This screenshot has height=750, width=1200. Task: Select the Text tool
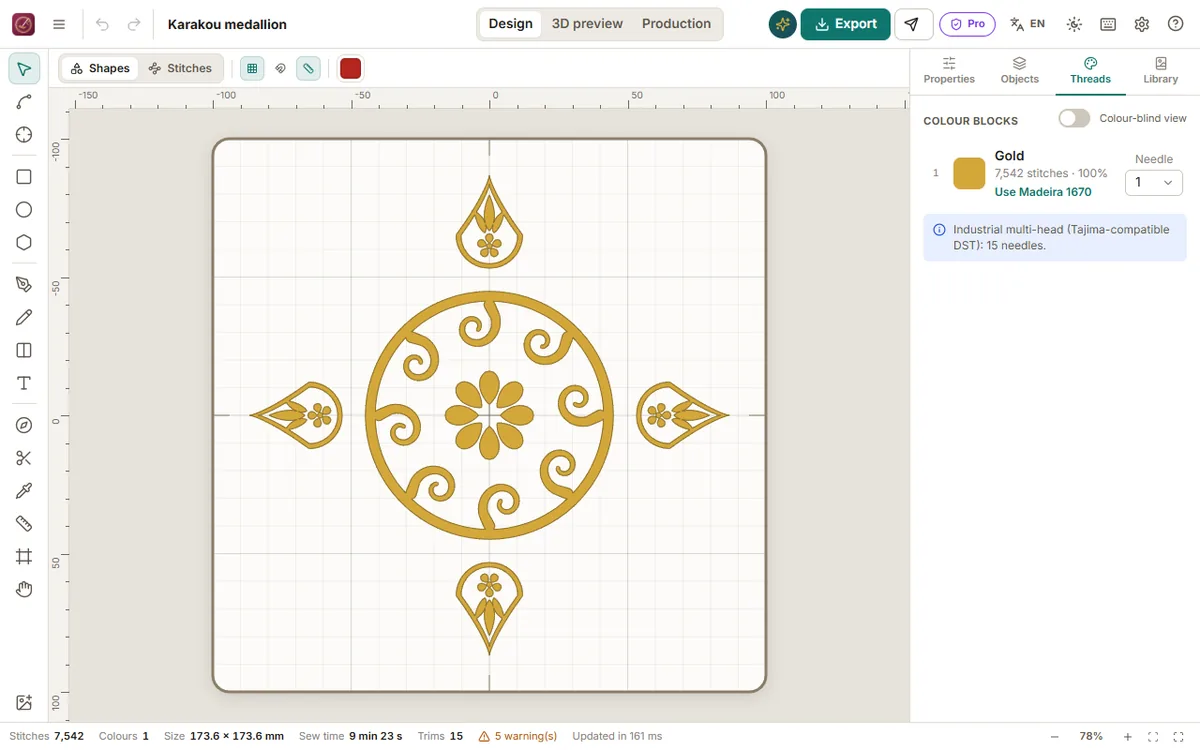pos(24,383)
